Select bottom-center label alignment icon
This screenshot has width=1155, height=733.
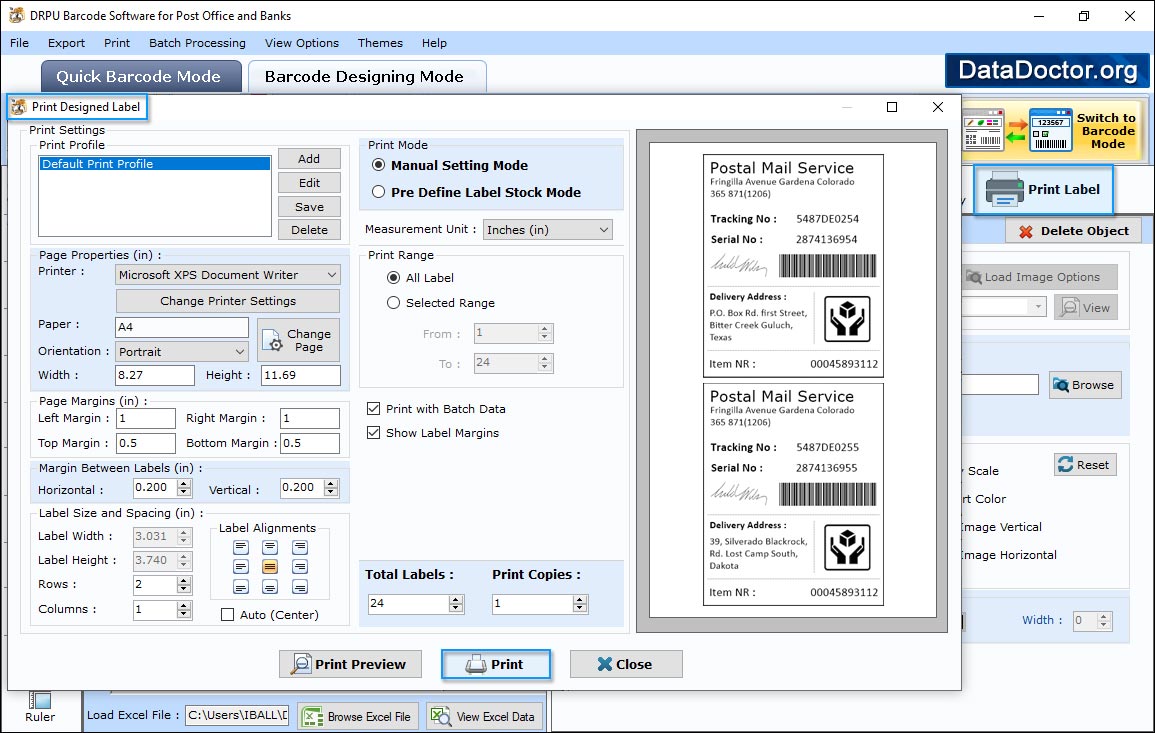[270, 587]
